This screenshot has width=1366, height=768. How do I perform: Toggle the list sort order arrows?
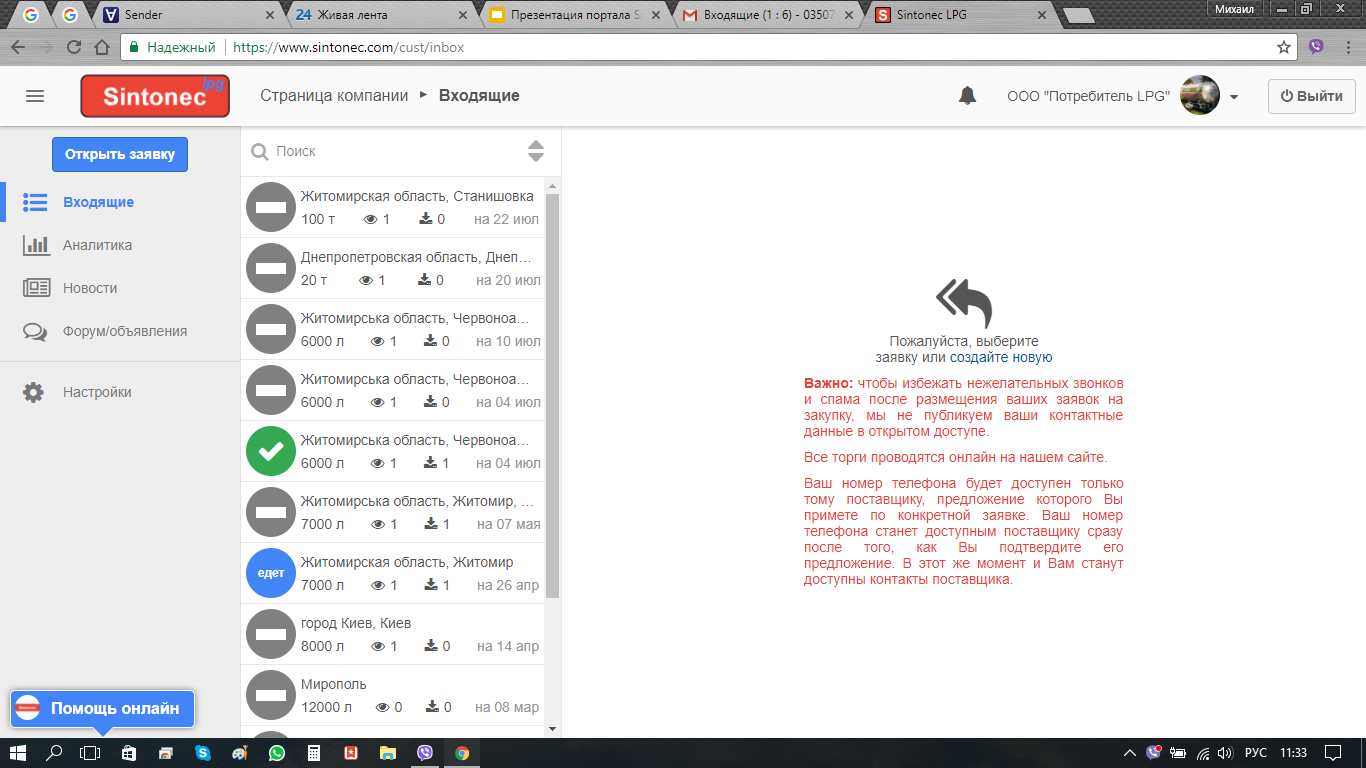pos(536,151)
